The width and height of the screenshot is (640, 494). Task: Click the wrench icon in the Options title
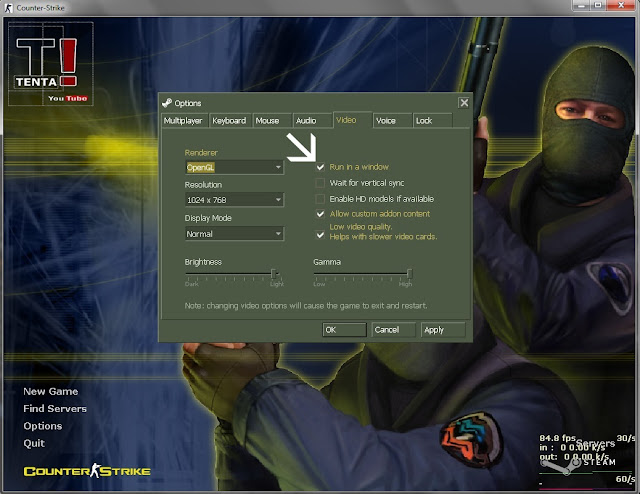click(167, 102)
